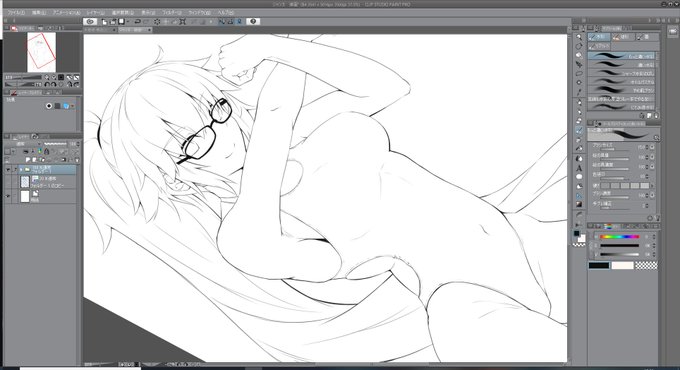Close the active canvas document tab
Viewport: 680px width, 370px height.
pyautogui.click(x=150, y=30)
